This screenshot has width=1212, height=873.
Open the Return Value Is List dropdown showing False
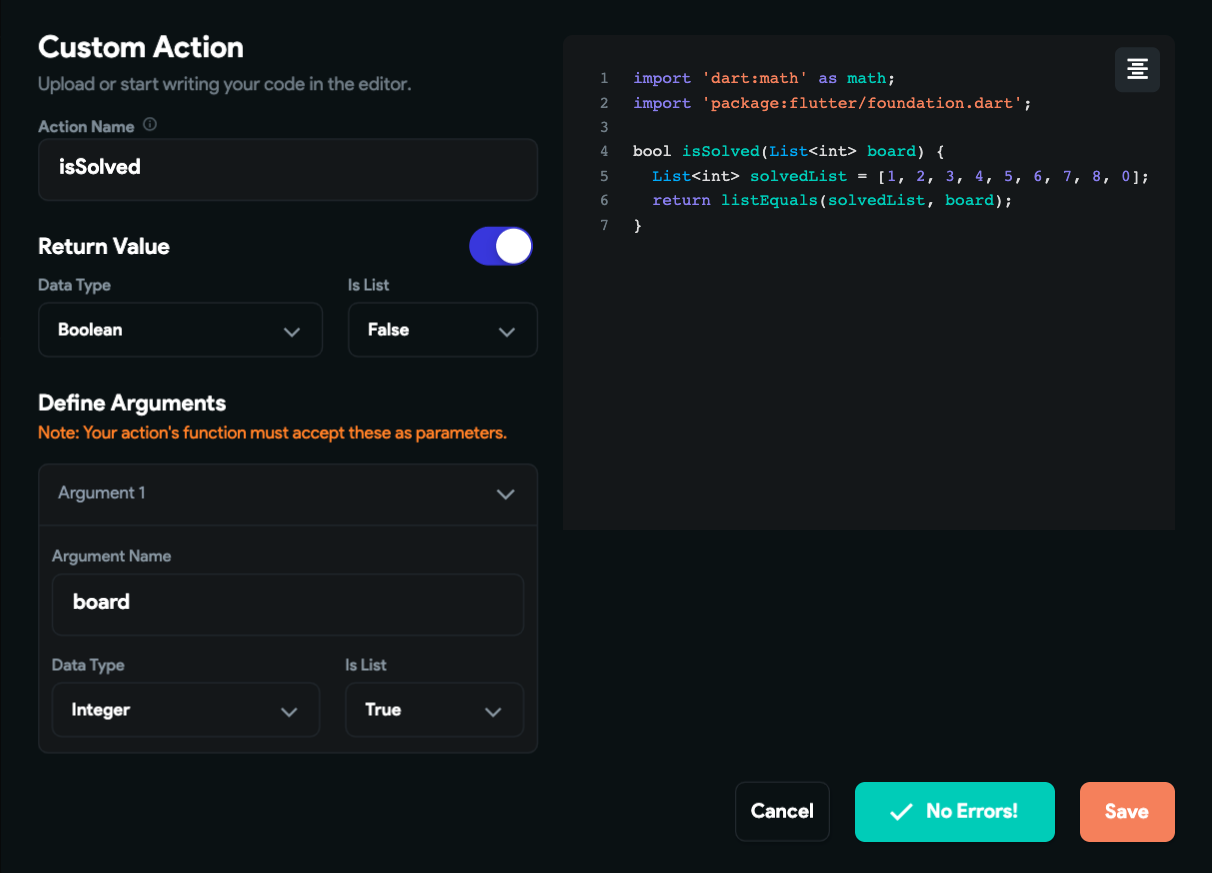tap(442, 330)
